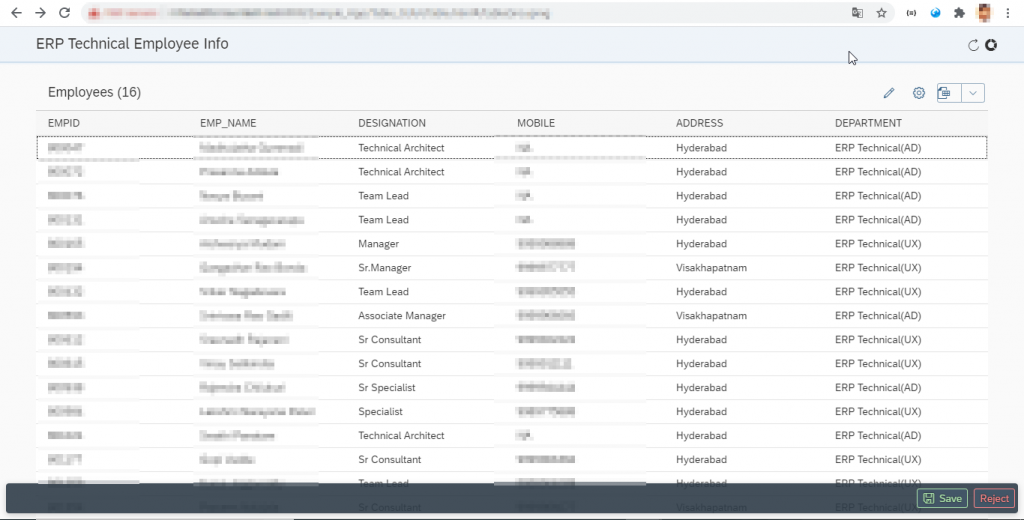Click the blurred employee name in the Sr.Manager row
Screen dimensions: 1024x520
pyautogui.click(x=253, y=268)
